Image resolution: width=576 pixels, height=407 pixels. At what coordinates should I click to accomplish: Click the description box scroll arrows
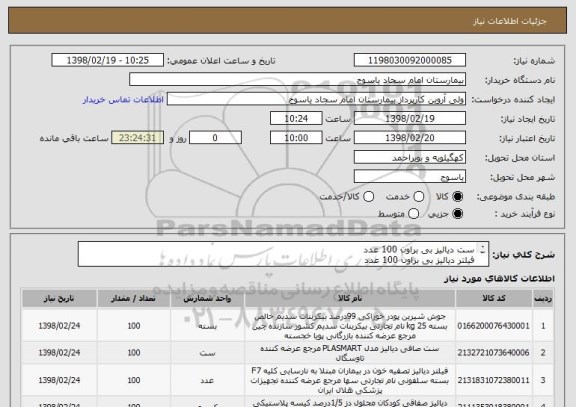coord(483,249)
